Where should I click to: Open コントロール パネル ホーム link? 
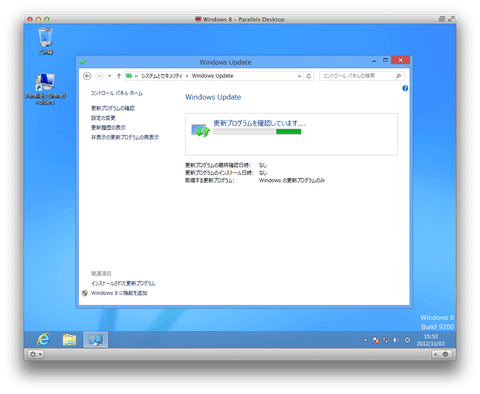[117, 93]
